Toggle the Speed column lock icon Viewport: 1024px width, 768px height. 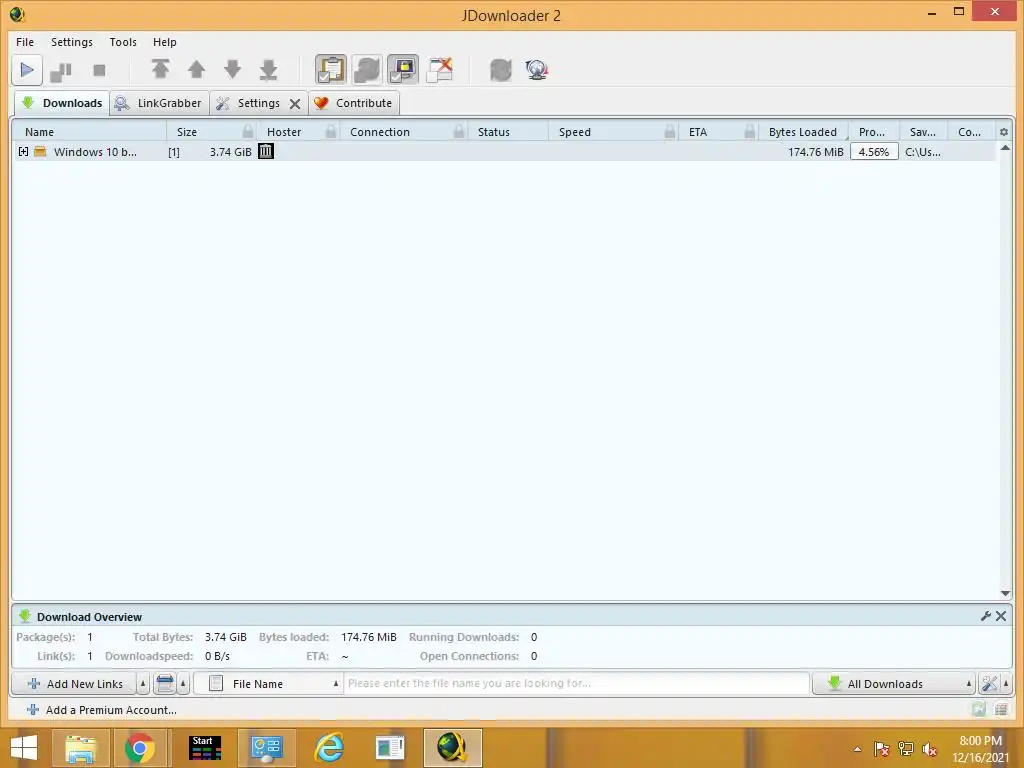tap(670, 131)
